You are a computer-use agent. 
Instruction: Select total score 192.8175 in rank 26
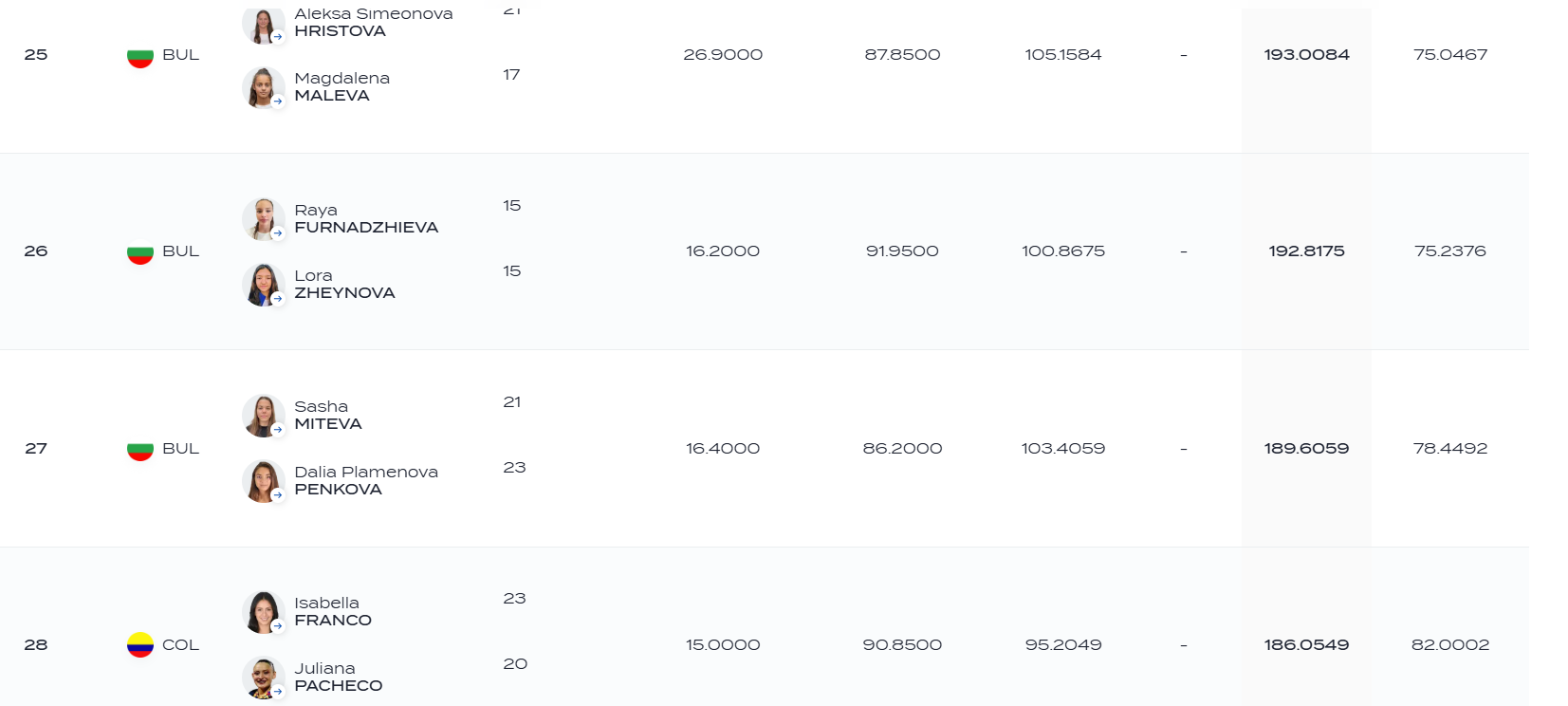[x=1306, y=251]
